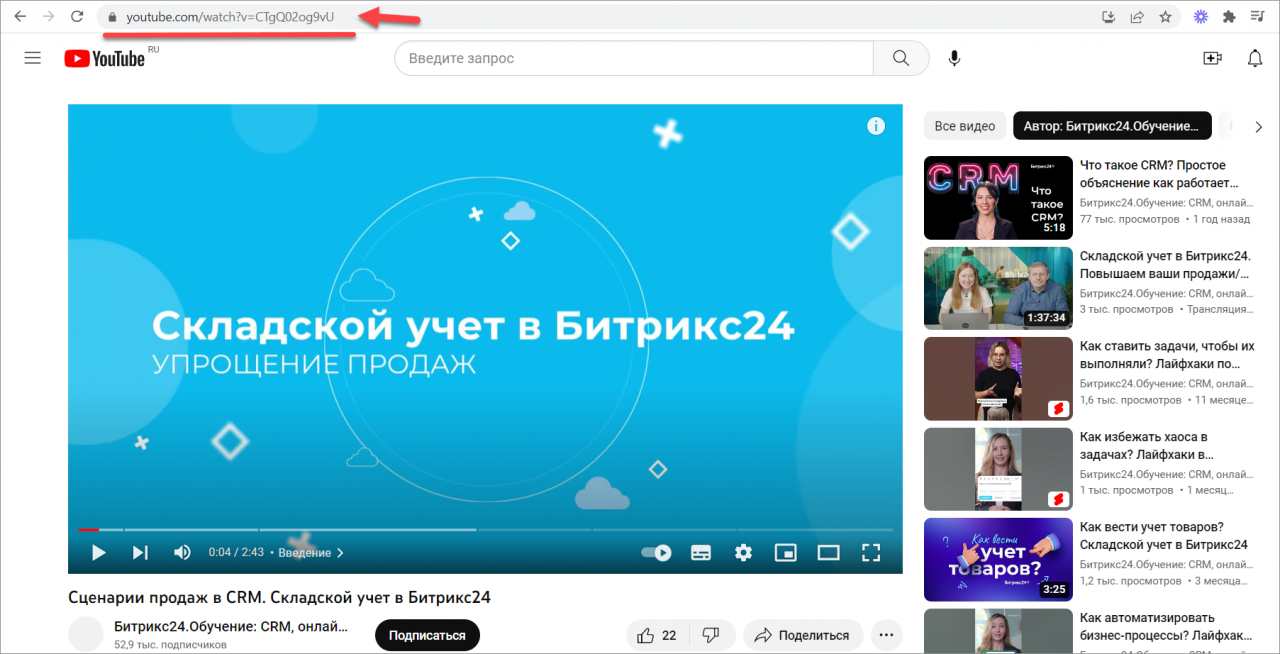Open the three-dot more actions menu
Image resolution: width=1280 pixels, height=654 pixels.
pyautogui.click(x=886, y=635)
